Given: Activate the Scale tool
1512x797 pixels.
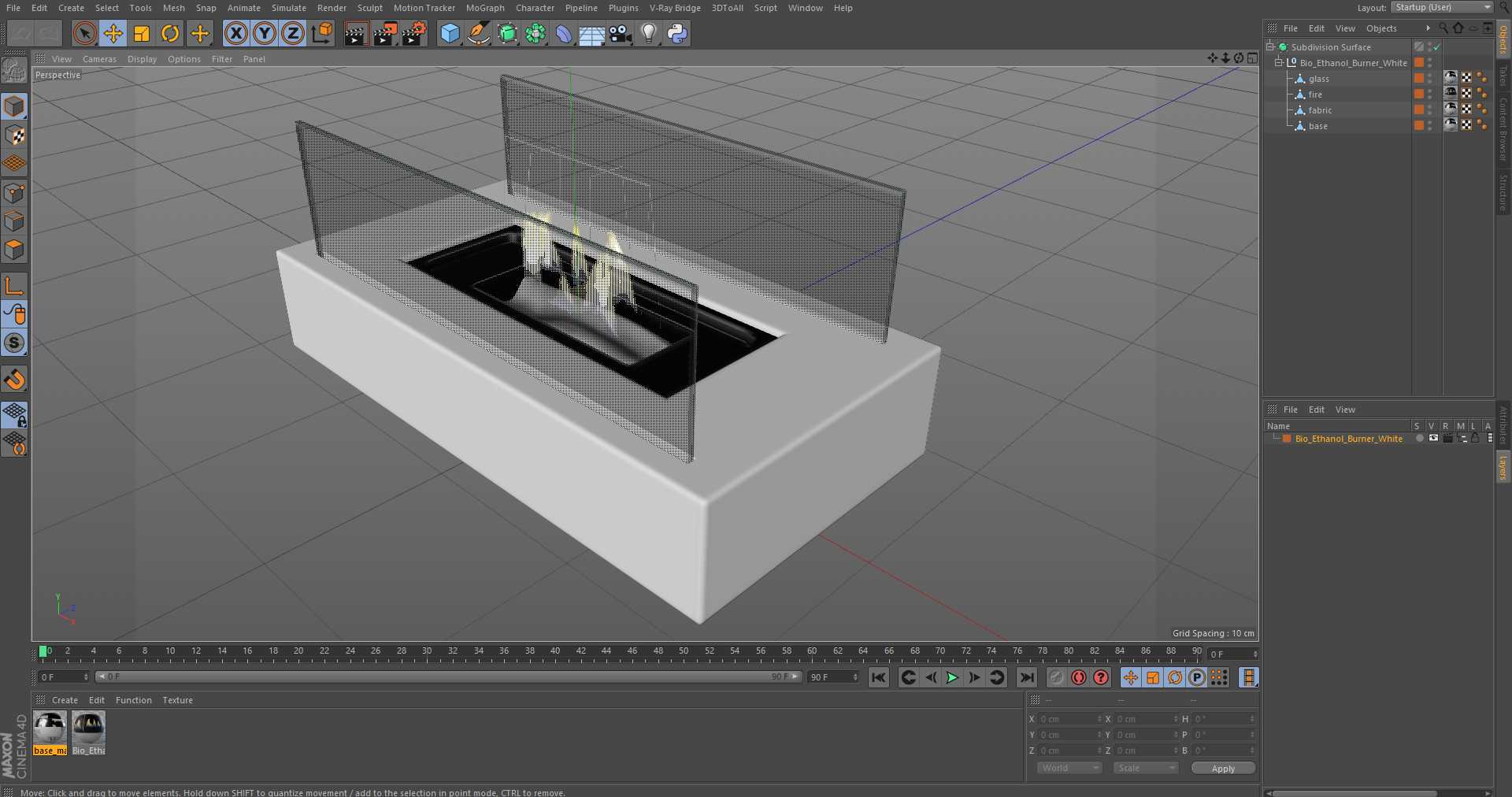Looking at the screenshot, I should (x=142, y=33).
